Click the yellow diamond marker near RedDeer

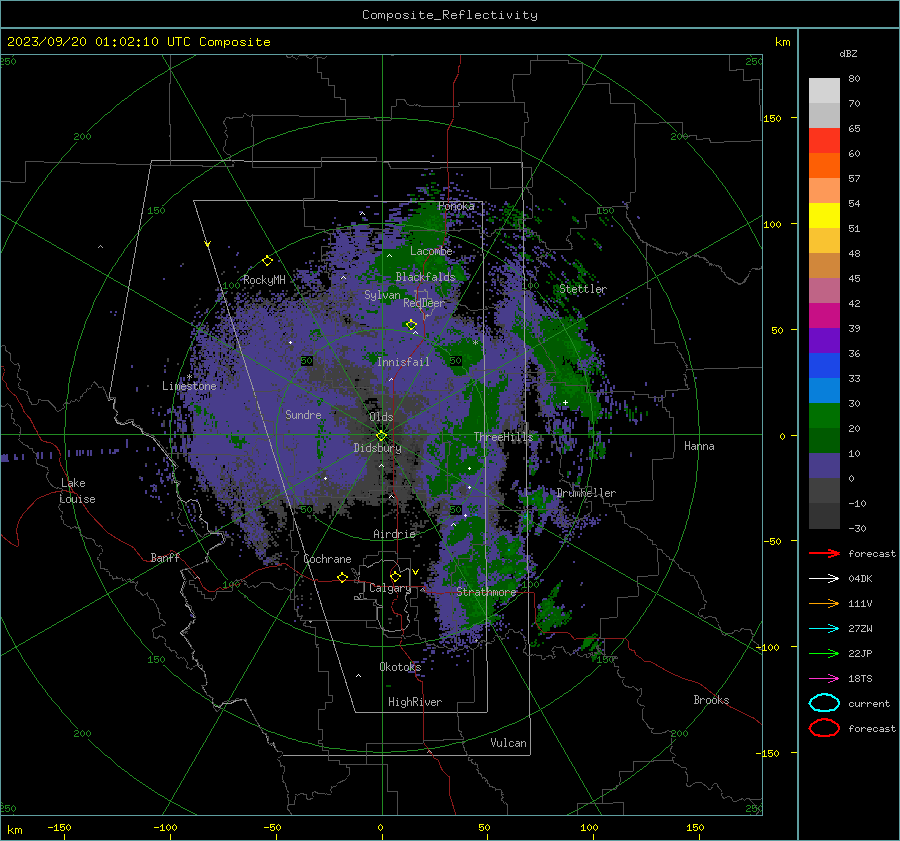point(411,325)
